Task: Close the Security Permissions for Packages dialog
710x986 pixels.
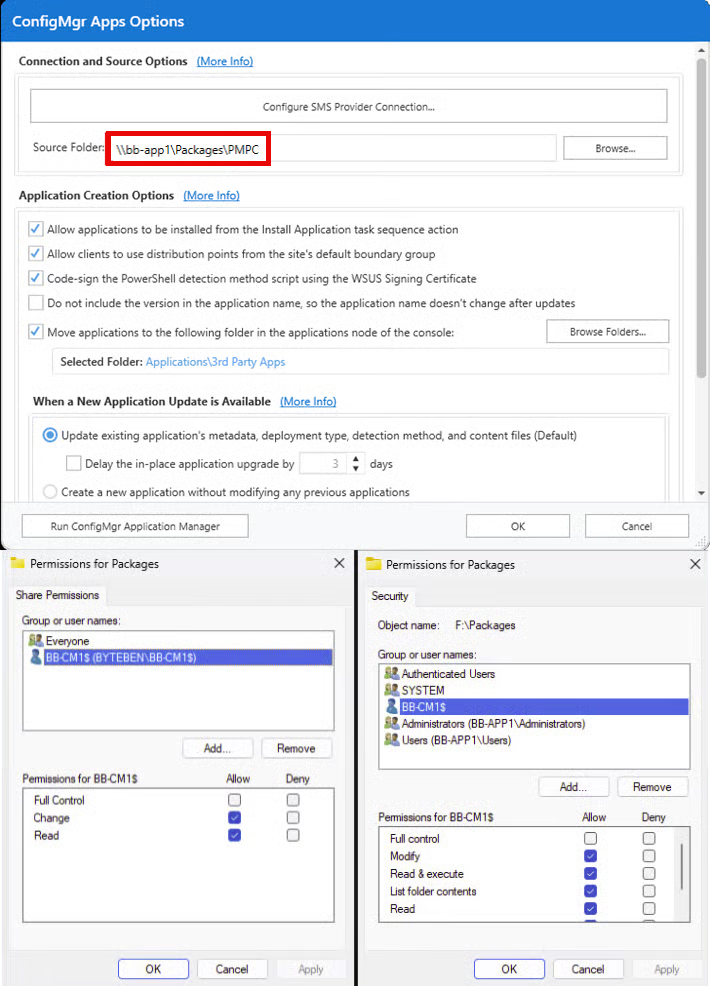Action: tap(695, 564)
